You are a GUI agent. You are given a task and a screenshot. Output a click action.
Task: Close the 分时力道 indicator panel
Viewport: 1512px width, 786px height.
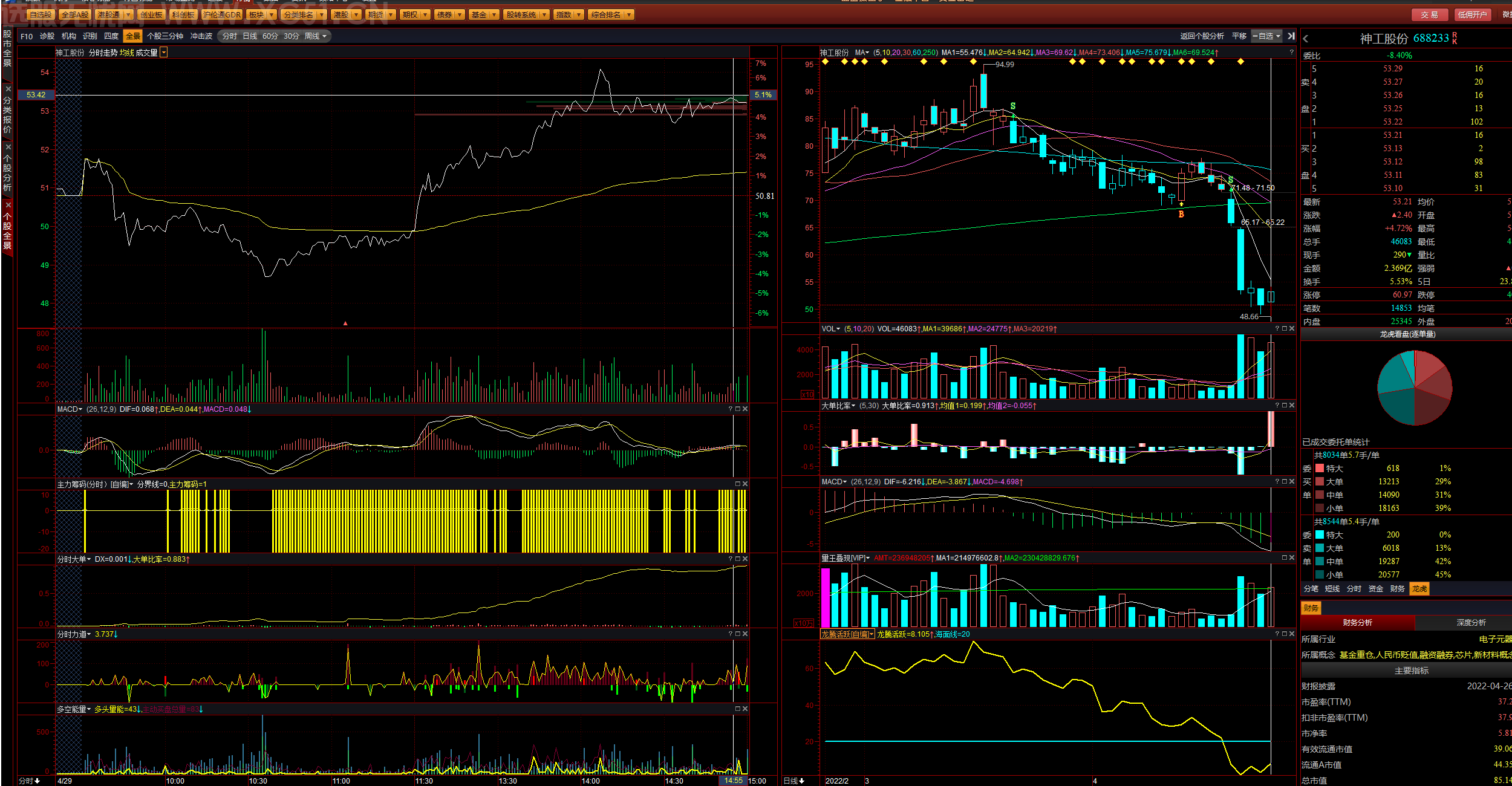point(745,634)
